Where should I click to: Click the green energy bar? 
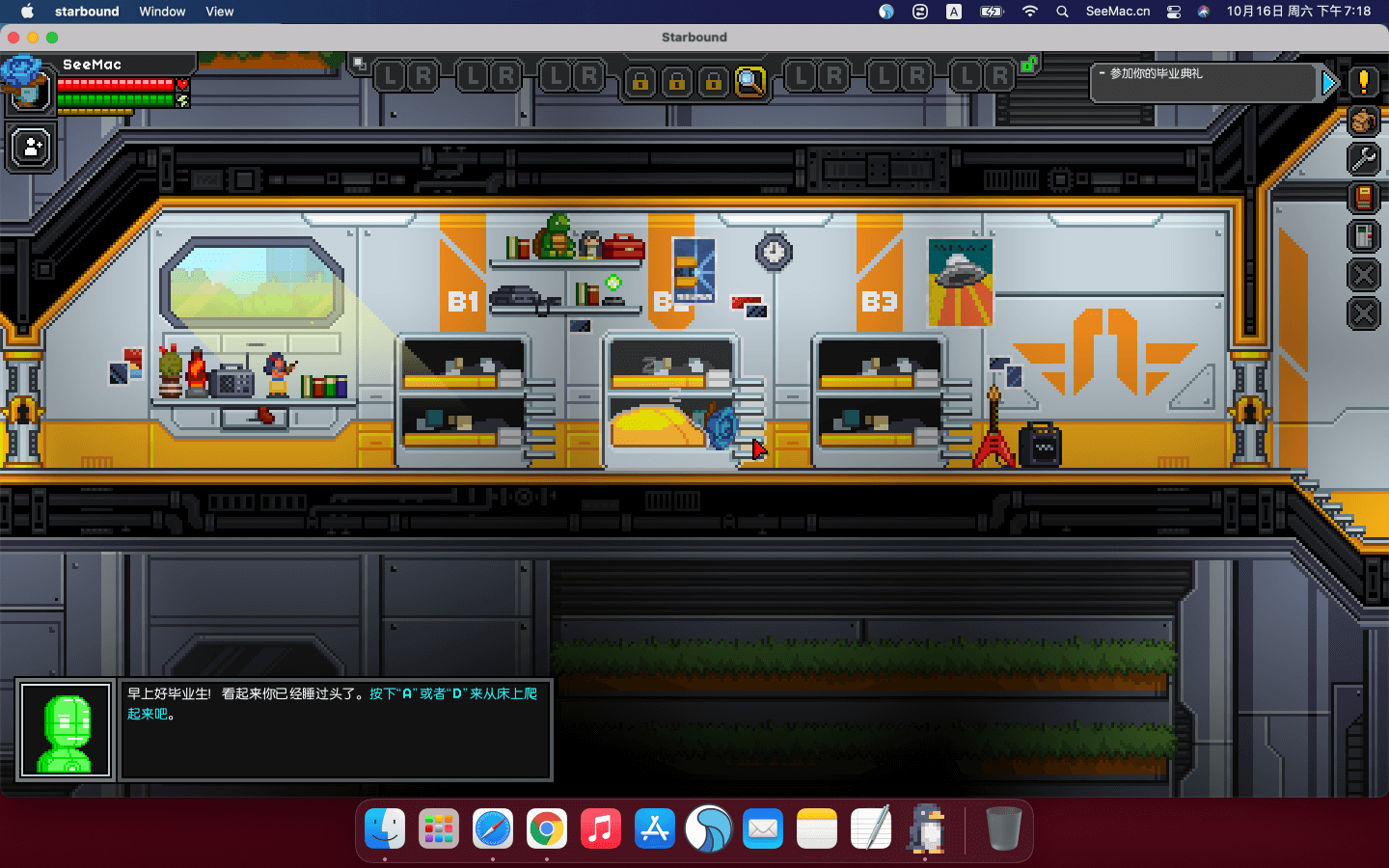(x=115, y=99)
